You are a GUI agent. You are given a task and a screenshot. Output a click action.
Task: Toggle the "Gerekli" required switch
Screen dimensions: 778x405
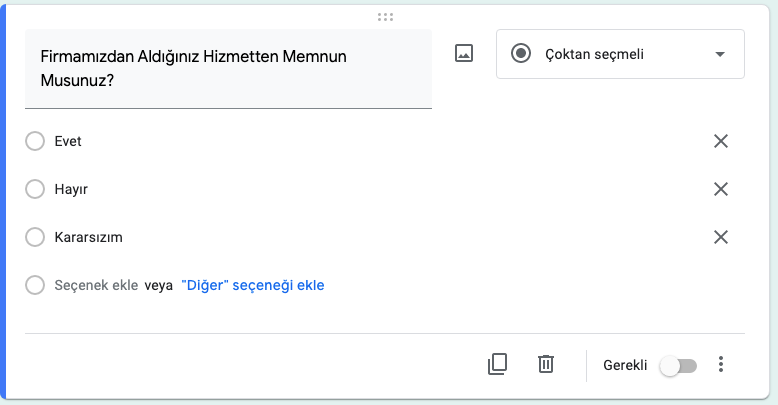click(x=678, y=366)
